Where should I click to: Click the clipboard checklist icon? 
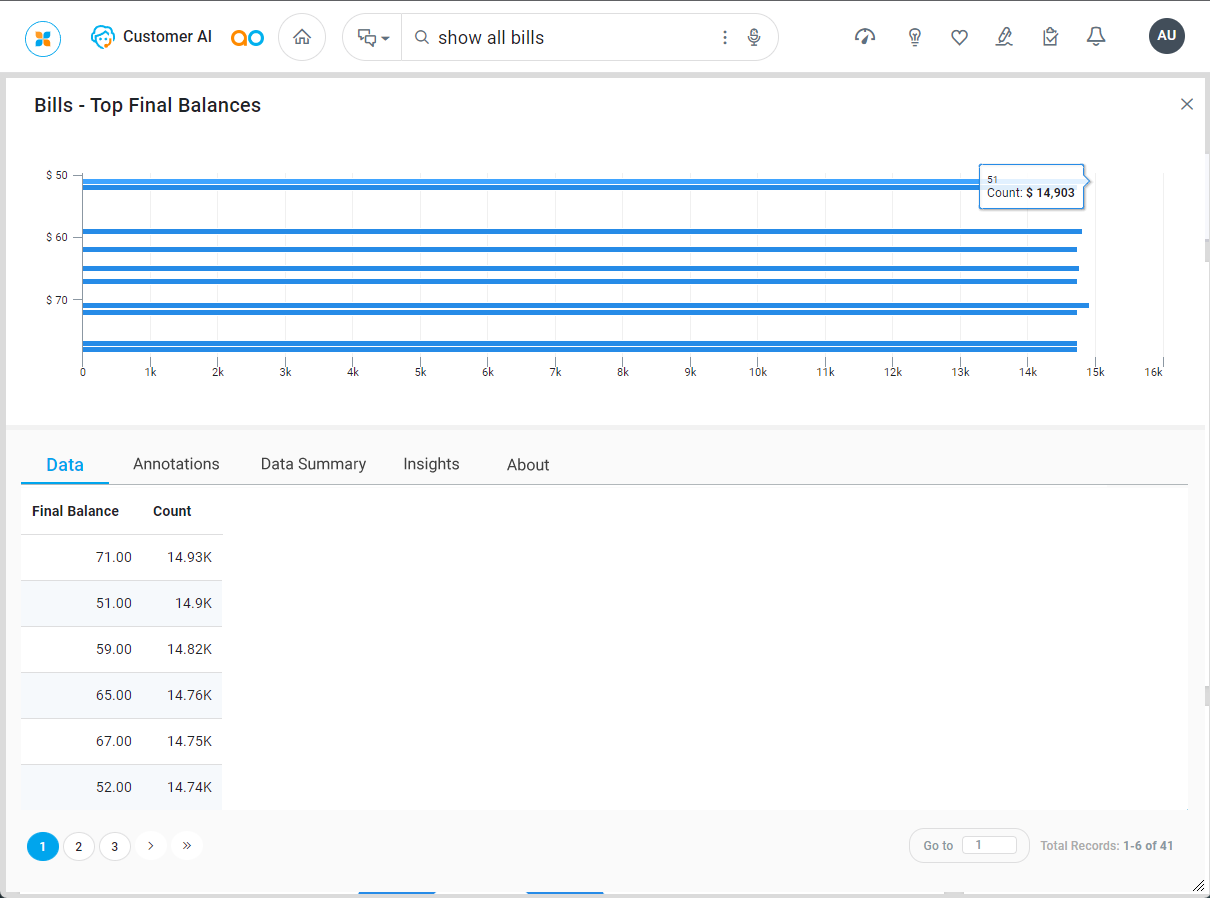1050,37
